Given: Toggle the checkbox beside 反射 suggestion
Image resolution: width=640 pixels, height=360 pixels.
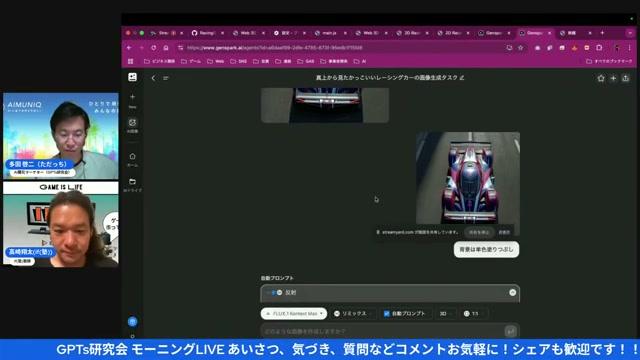Looking at the screenshot, I should pos(273,292).
